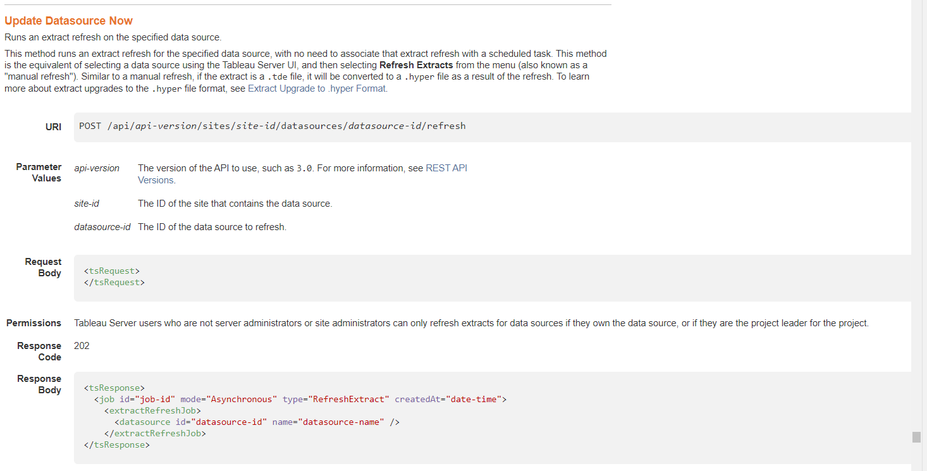Screen dimensions: 927x471
Task: Click the datasource-id parameter name
Action: (102, 227)
